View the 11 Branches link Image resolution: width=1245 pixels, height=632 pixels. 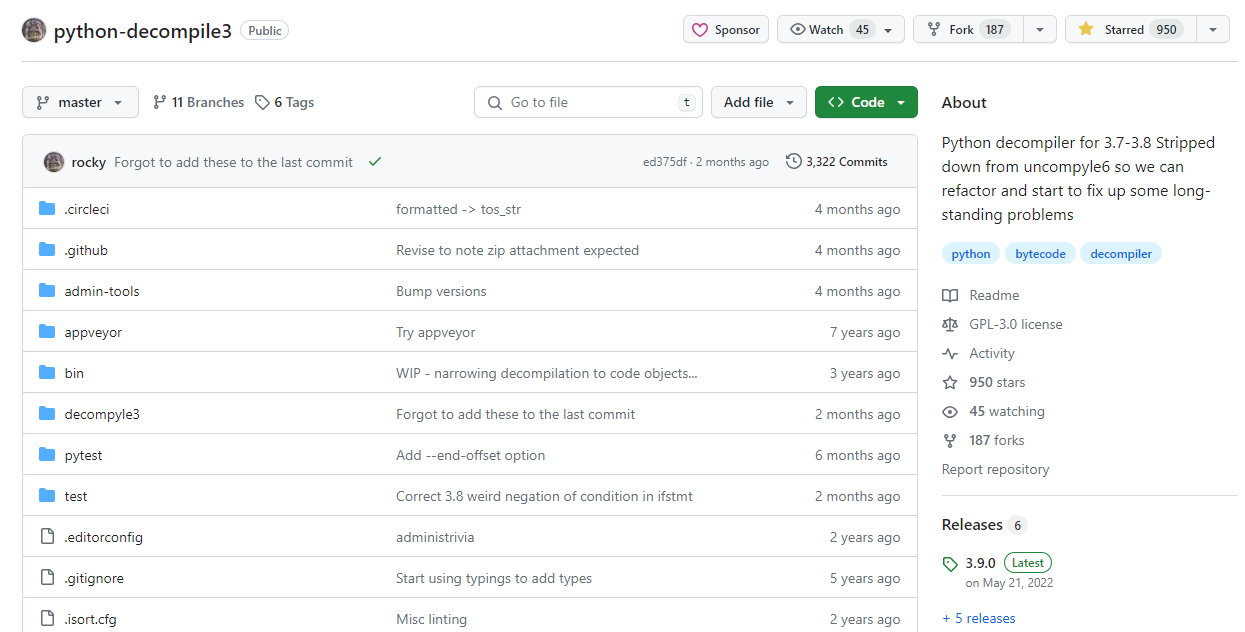[198, 102]
